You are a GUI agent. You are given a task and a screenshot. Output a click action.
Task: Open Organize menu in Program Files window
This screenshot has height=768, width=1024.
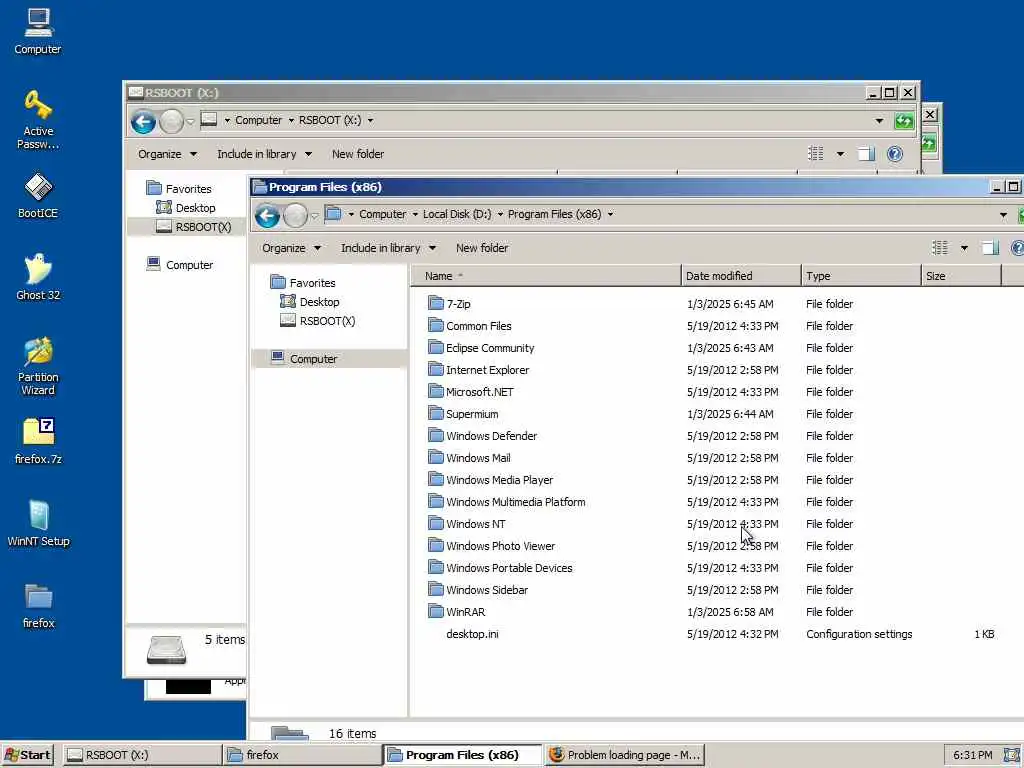coord(291,248)
